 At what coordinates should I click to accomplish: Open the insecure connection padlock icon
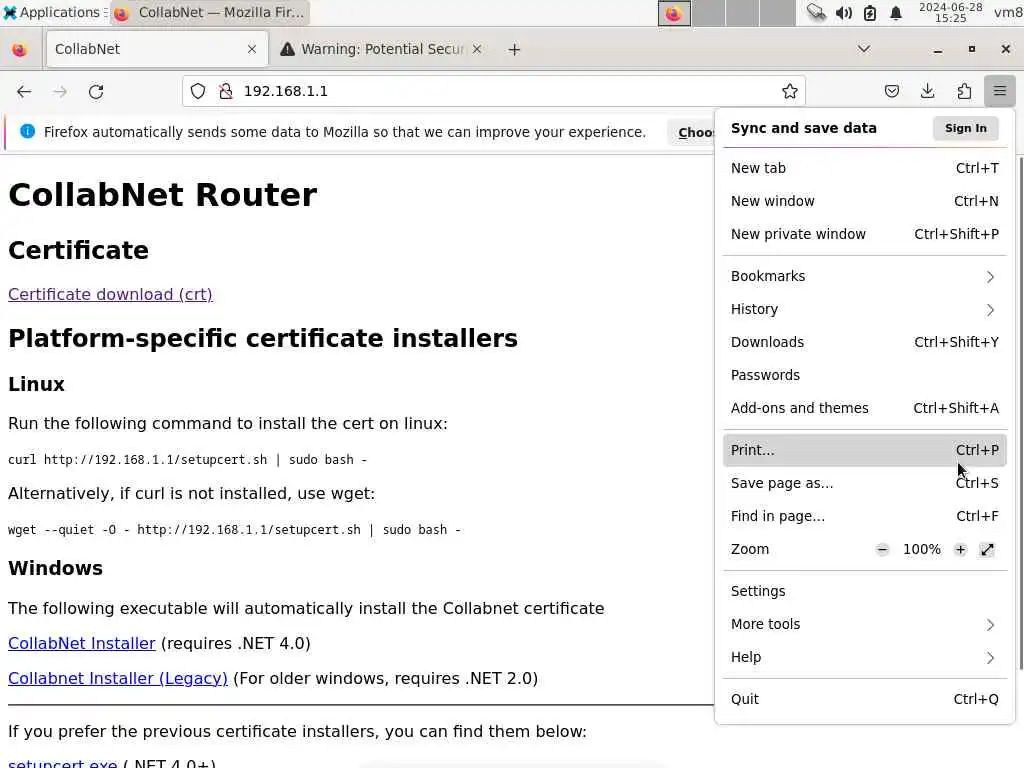(x=226, y=91)
